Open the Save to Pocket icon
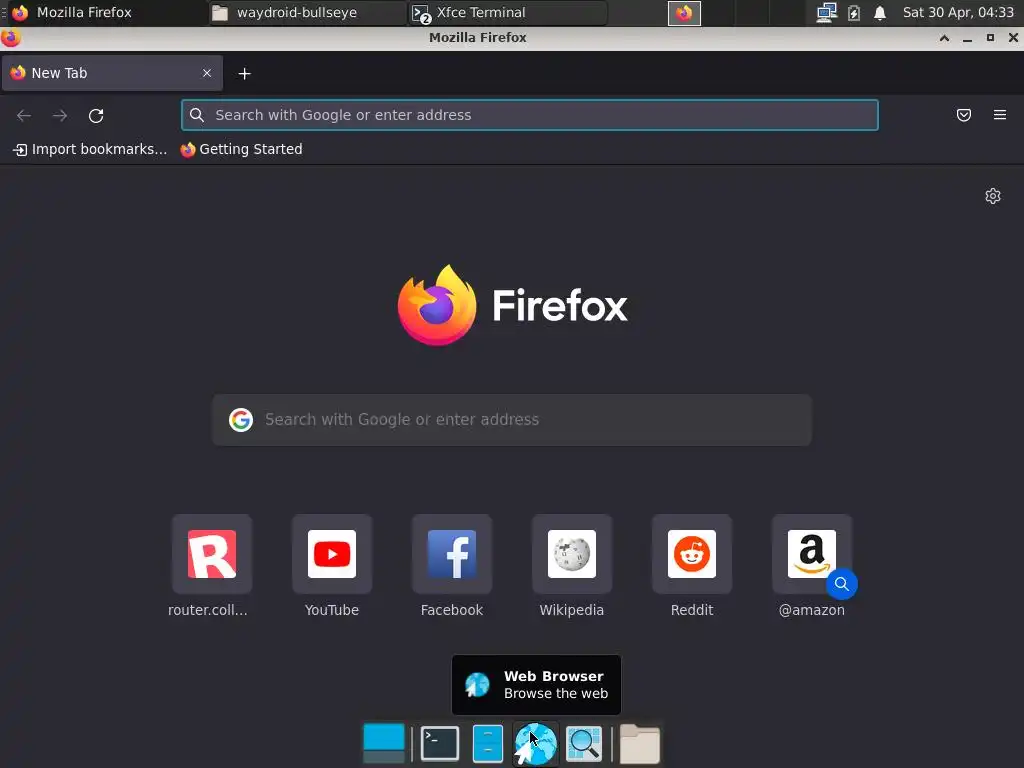 point(963,115)
